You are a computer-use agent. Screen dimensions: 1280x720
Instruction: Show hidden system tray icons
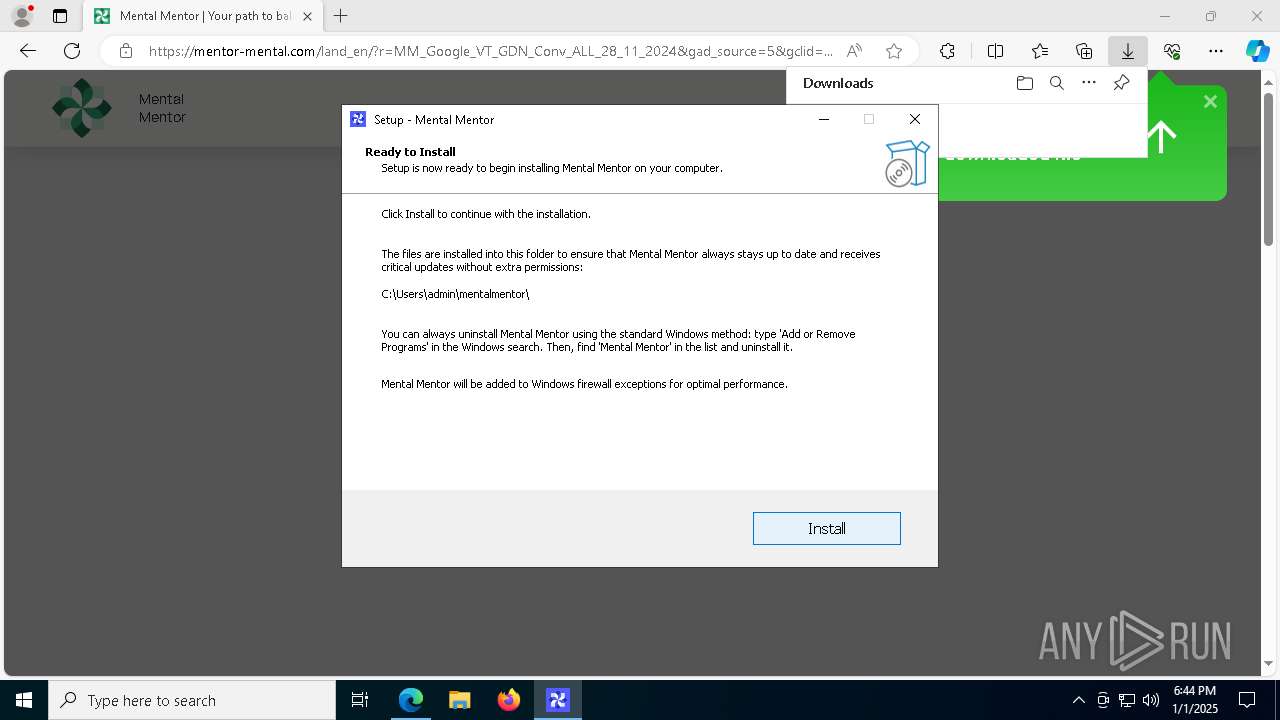tap(1078, 700)
